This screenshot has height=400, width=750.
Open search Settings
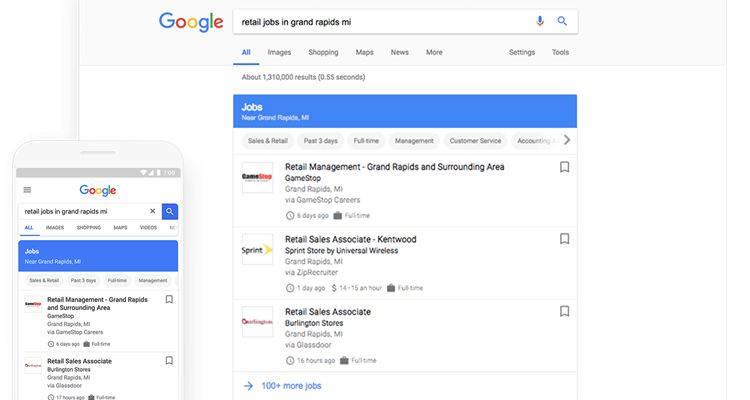coord(521,52)
